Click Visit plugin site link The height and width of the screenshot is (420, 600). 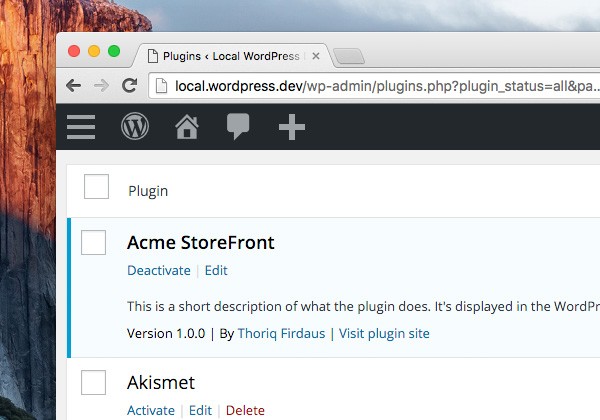pos(384,334)
